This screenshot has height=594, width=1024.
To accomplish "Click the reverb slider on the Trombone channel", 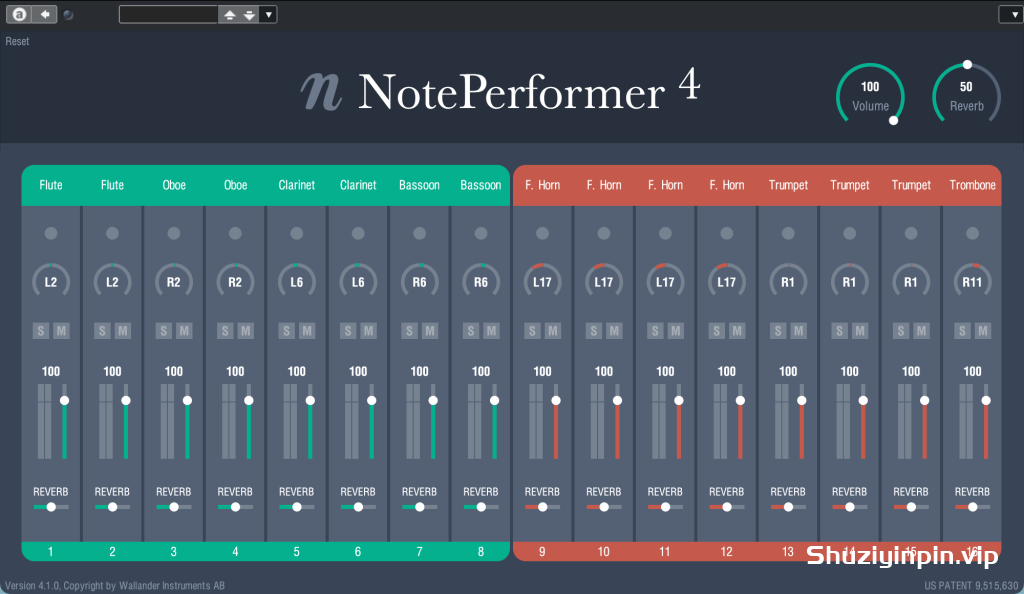I will [972, 507].
